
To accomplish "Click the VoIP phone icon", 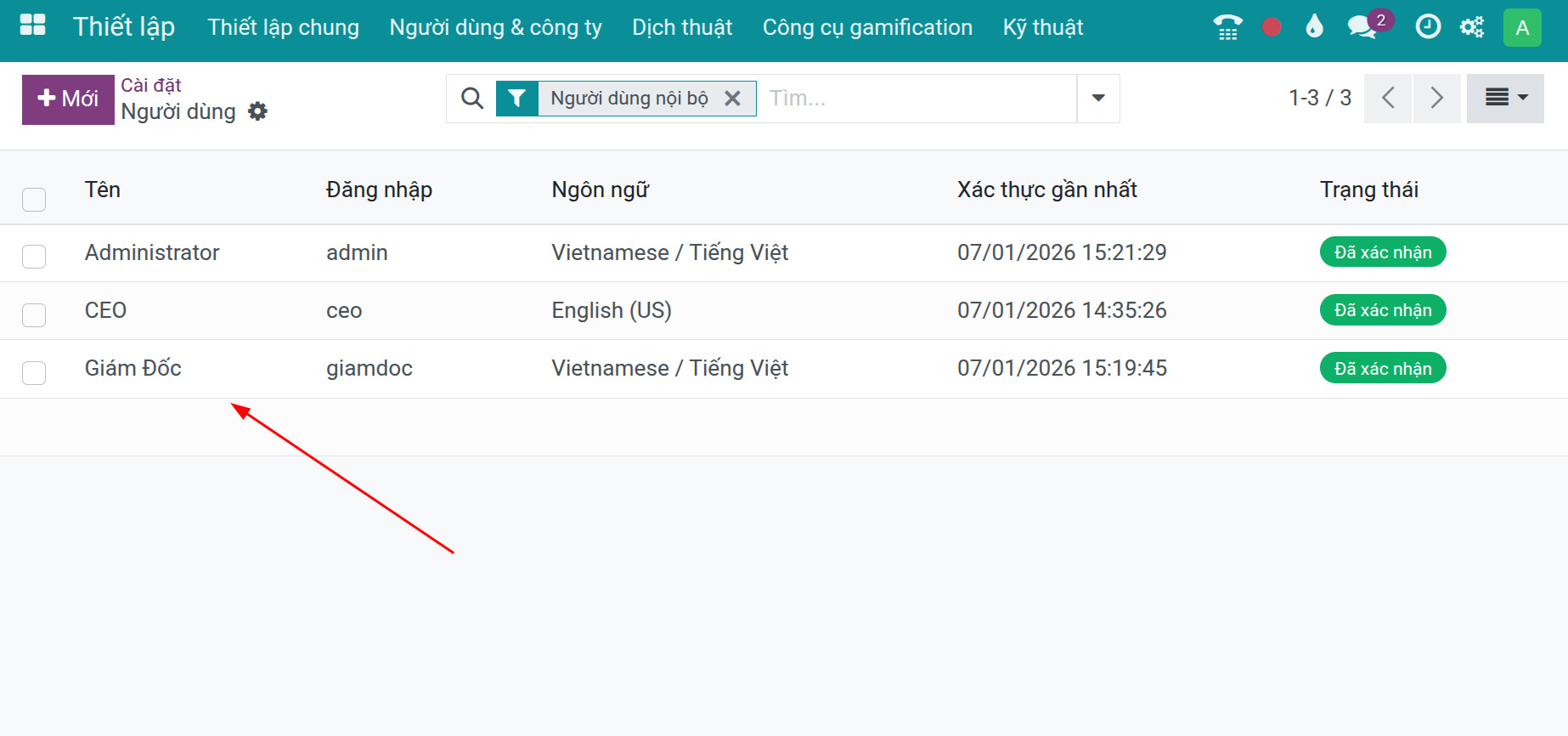I will tap(1227, 27).
